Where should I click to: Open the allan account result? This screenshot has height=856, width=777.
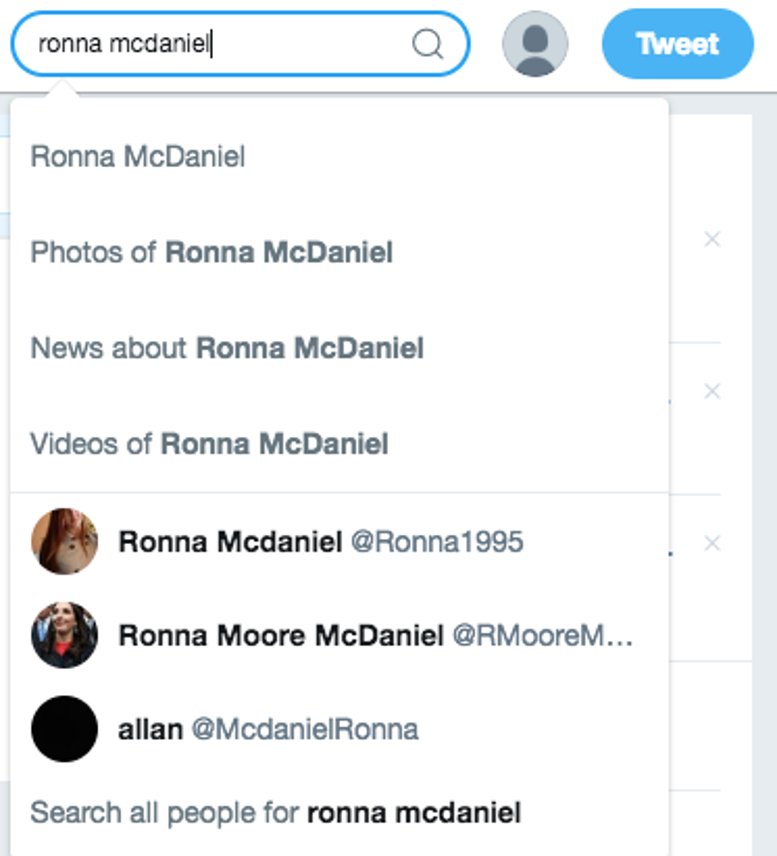pyautogui.click(x=150, y=729)
